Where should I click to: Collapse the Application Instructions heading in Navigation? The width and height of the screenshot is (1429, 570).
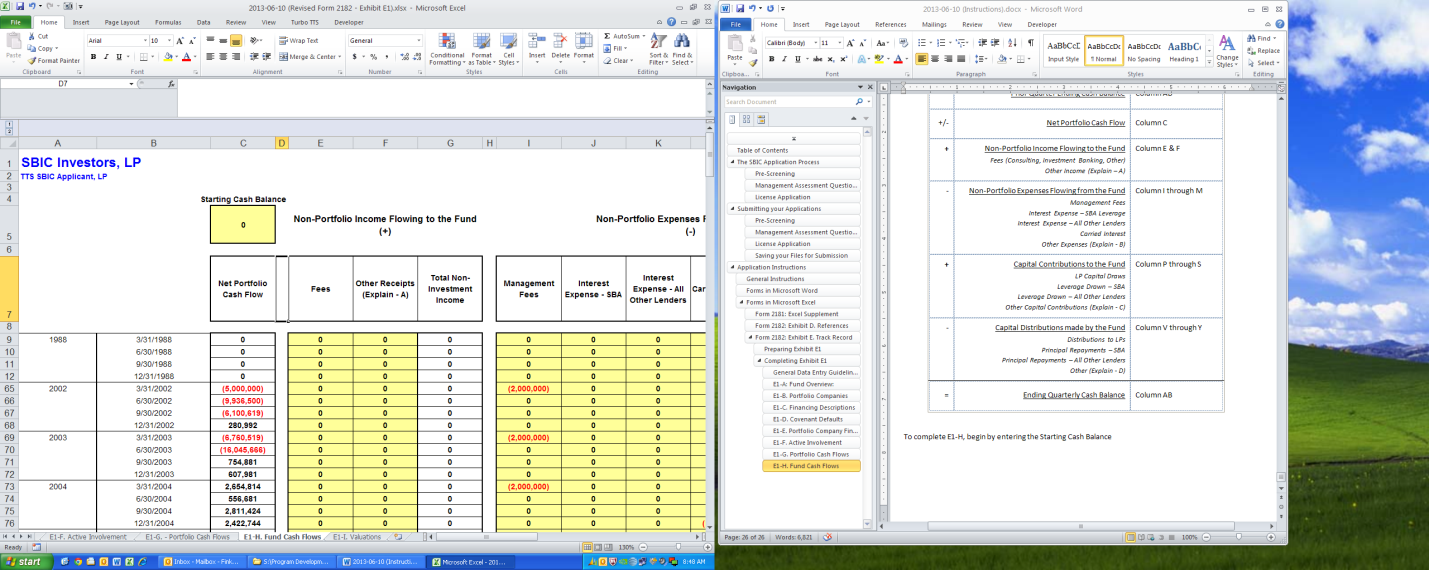(732, 267)
